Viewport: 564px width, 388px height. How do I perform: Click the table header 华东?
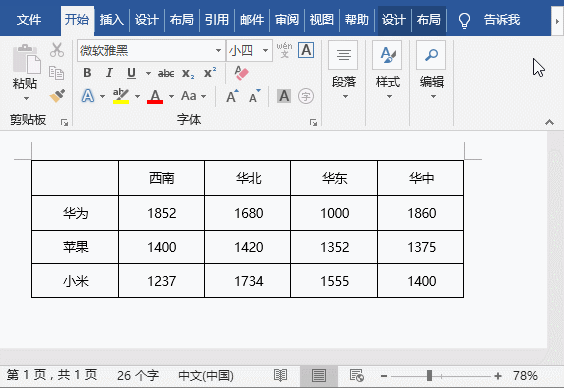[x=334, y=178]
